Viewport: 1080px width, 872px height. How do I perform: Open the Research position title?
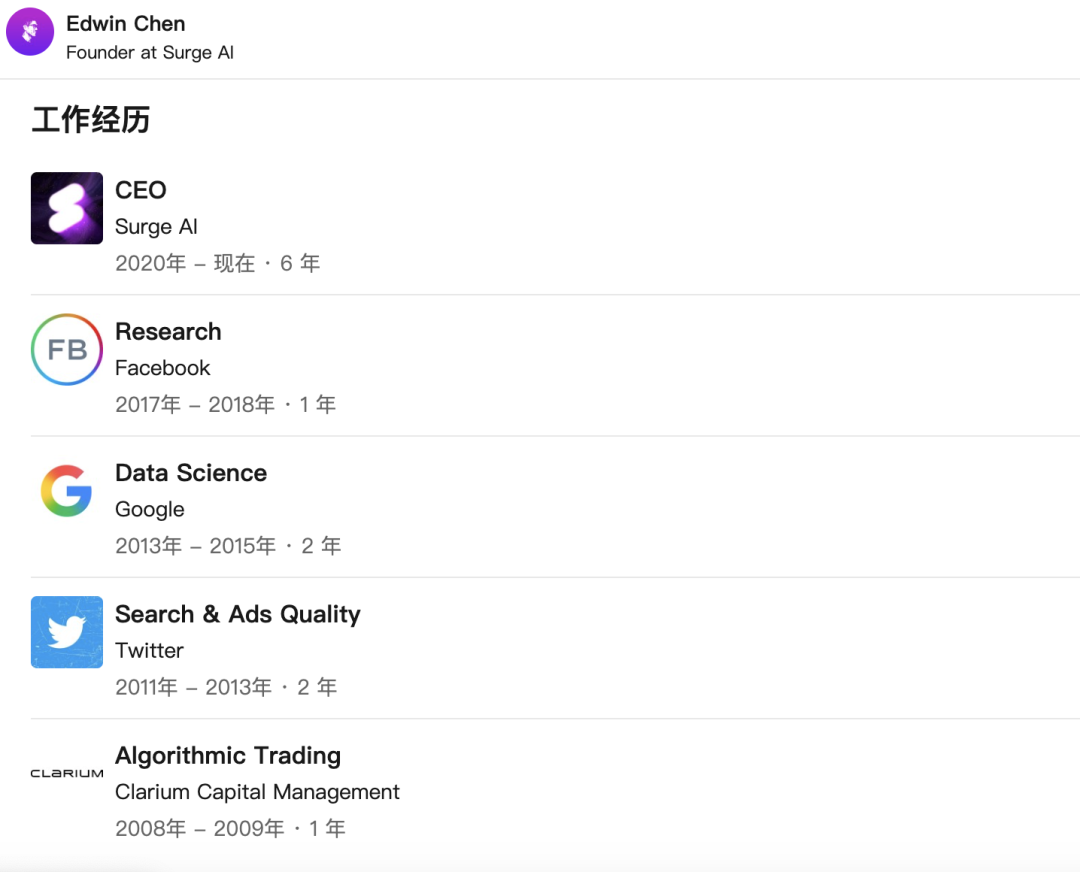point(168,332)
